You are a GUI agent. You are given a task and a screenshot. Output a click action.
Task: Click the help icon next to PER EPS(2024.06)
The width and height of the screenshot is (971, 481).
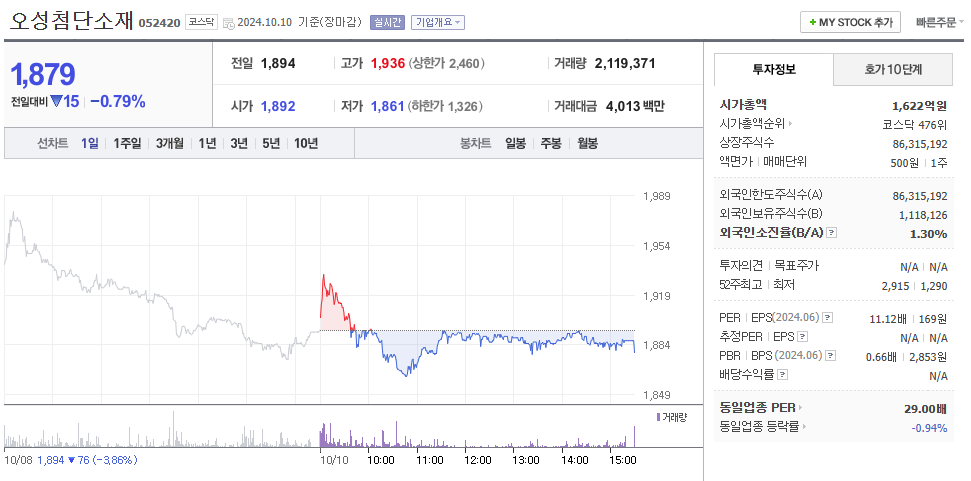827,318
